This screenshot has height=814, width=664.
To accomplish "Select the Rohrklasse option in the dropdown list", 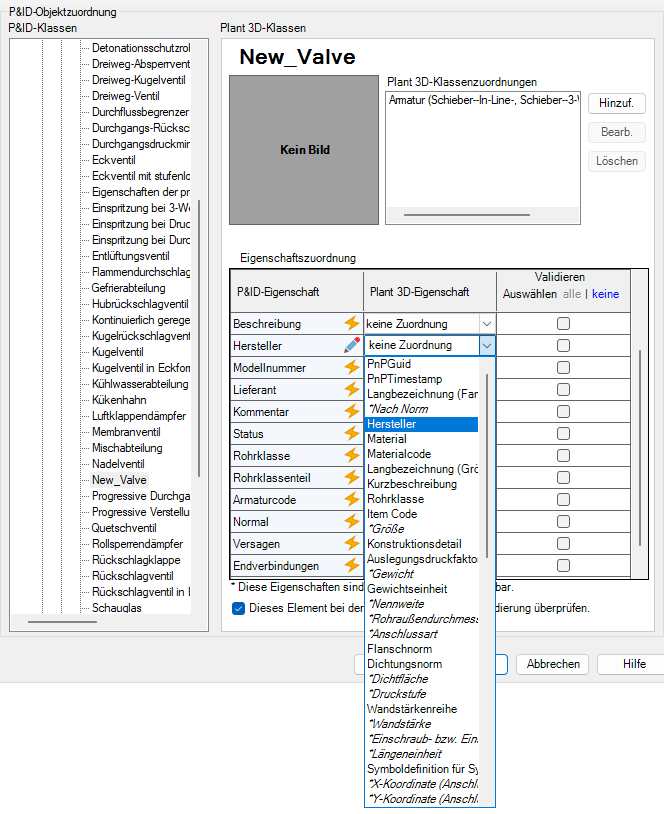I will pos(421,499).
